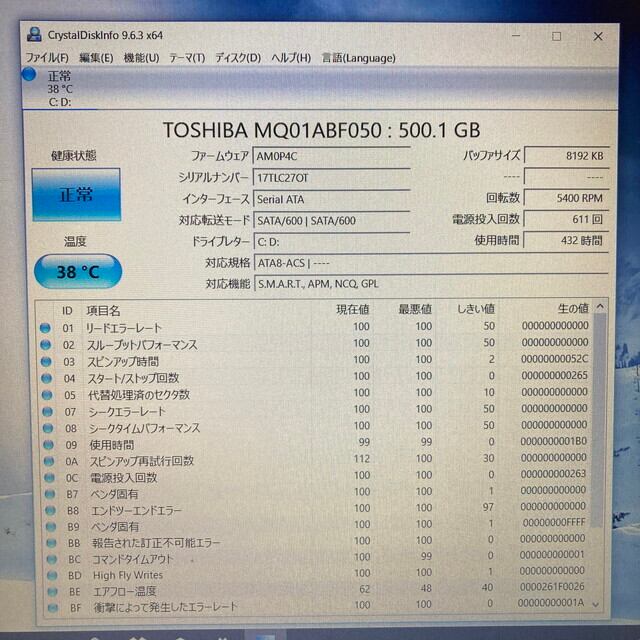Open the ディスク(D) menu

[x=238, y=58]
